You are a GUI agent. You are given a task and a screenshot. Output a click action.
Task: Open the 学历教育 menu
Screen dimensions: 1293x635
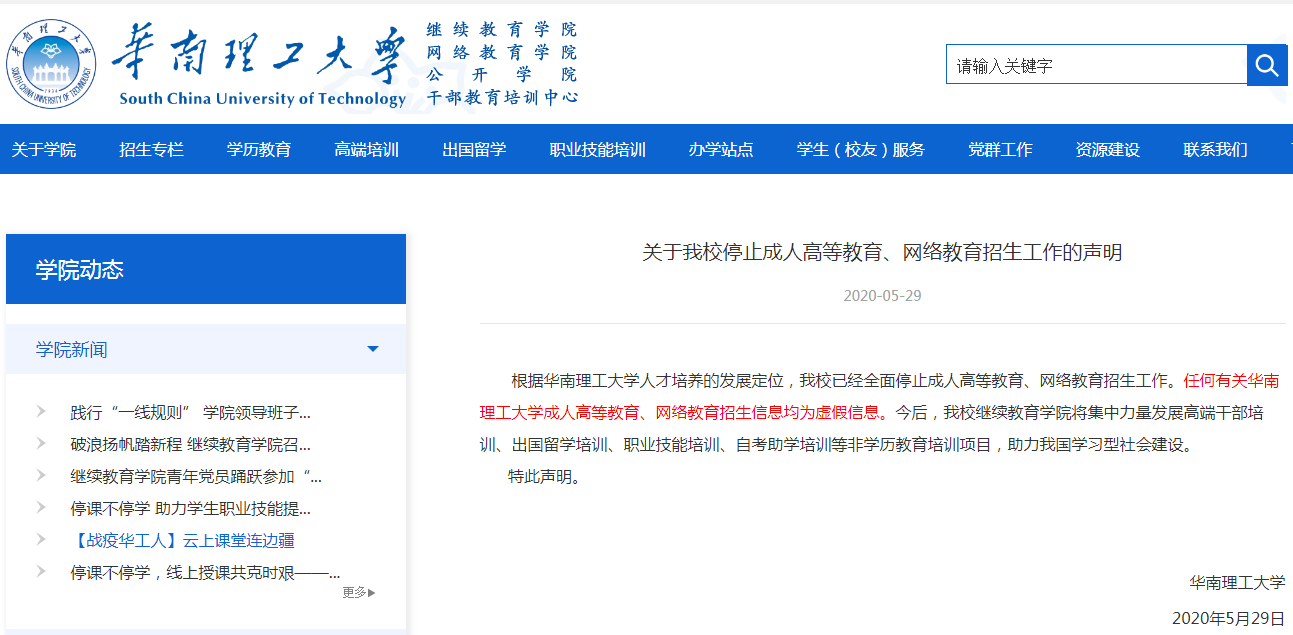tap(259, 150)
